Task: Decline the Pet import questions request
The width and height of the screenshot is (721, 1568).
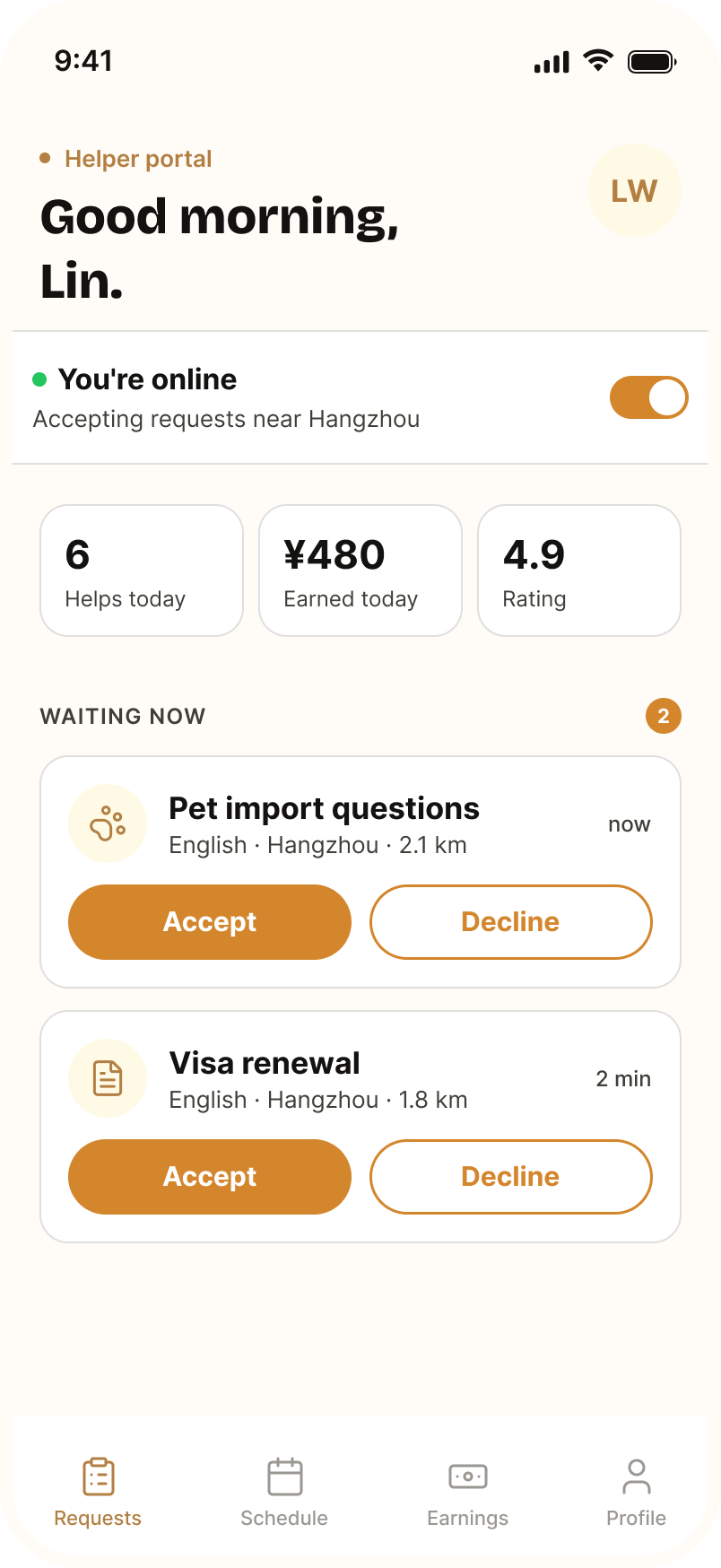Action: point(511,922)
